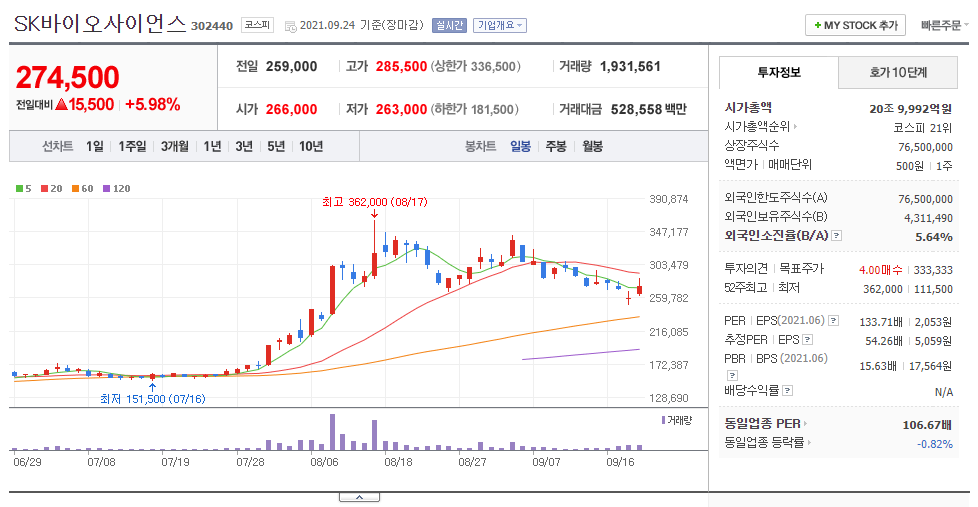Click the red 20-day moving average legend

tap(52, 188)
